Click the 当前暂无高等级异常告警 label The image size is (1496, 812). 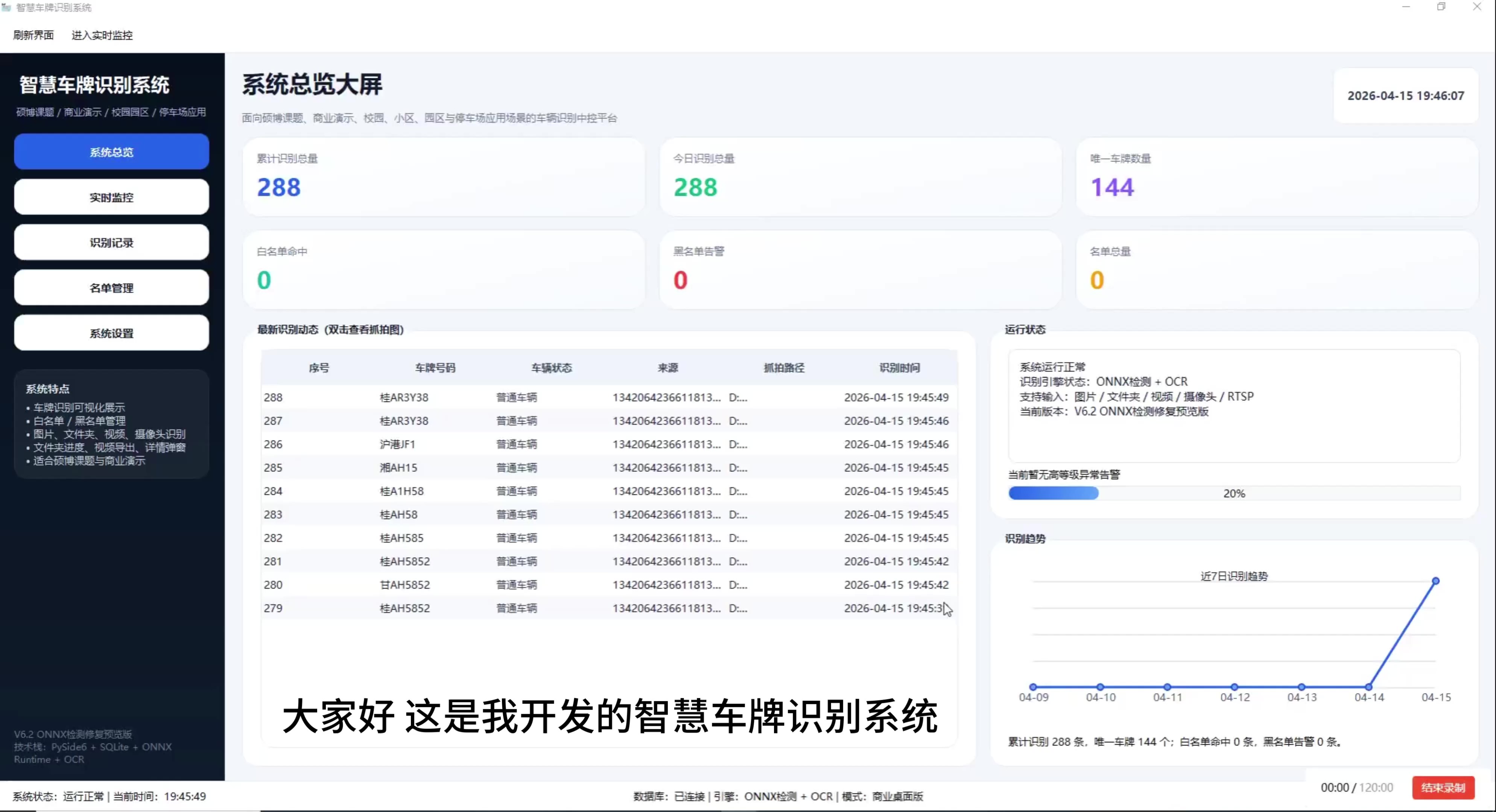tap(1064, 474)
